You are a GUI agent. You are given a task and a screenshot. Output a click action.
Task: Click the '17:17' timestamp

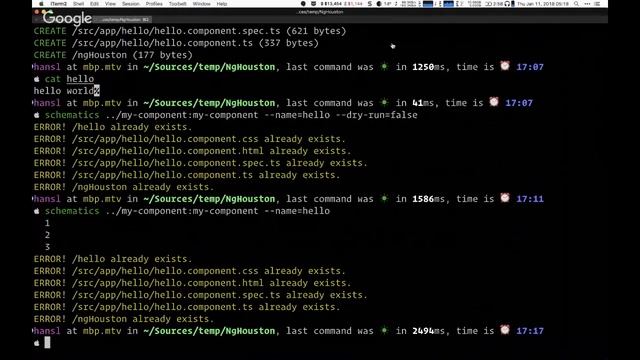click(x=530, y=331)
